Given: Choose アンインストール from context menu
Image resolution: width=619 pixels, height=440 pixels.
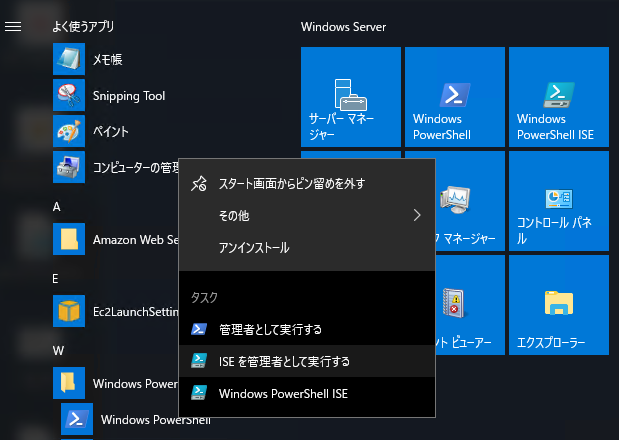Looking at the screenshot, I should (x=307, y=248).
